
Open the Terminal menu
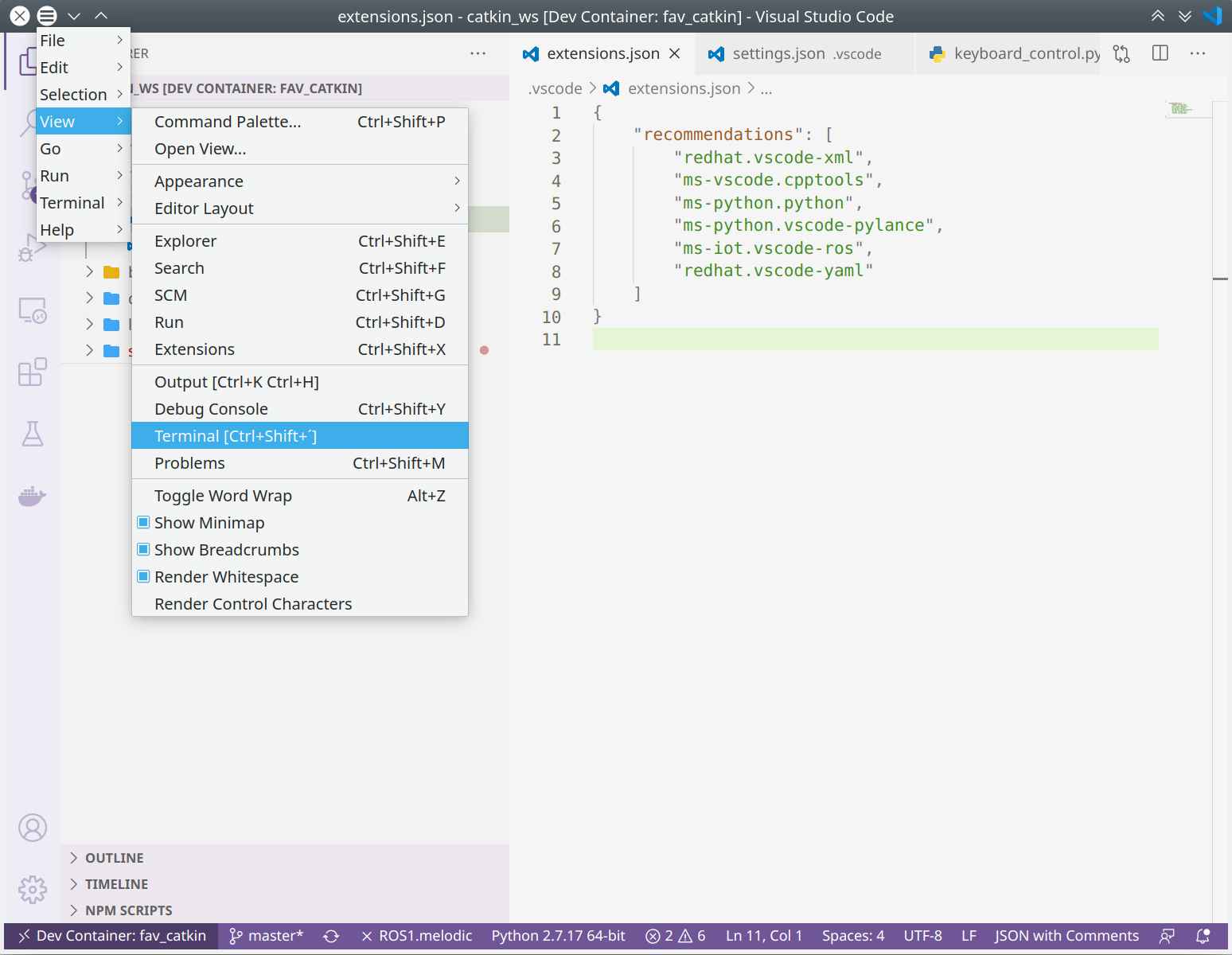pyautogui.click(x=84, y=203)
